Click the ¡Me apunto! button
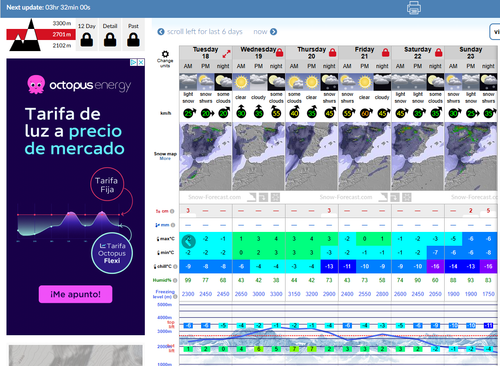The height and width of the screenshot is (366, 500). [75, 294]
